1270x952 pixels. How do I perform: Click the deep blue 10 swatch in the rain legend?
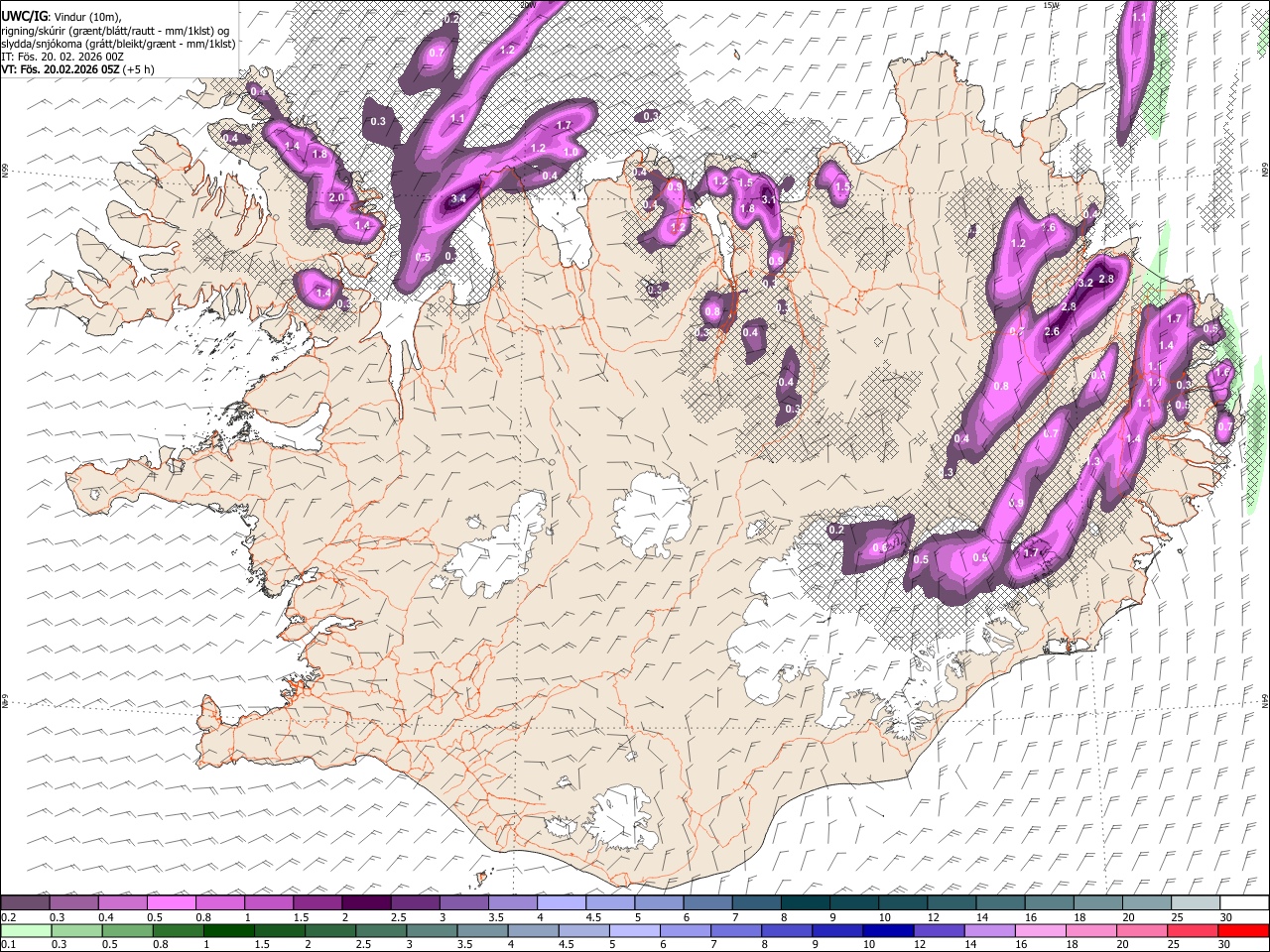pyautogui.click(x=887, y=931)
